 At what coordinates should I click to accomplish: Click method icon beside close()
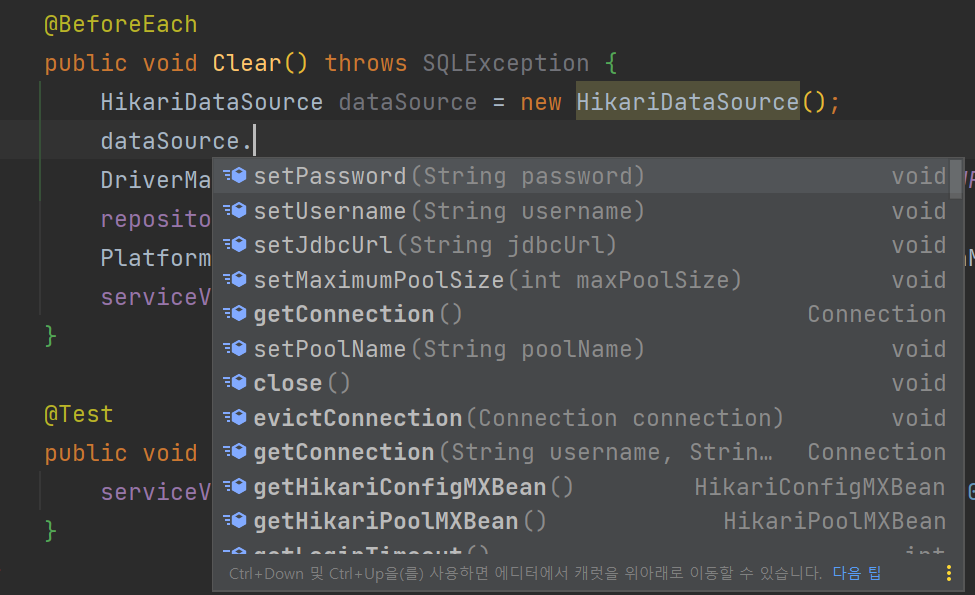coord(235,383)
